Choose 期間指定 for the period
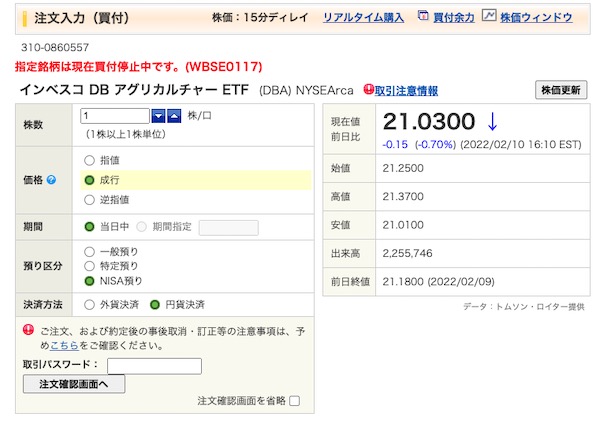The image size is (600, 432). coord(142,227)
